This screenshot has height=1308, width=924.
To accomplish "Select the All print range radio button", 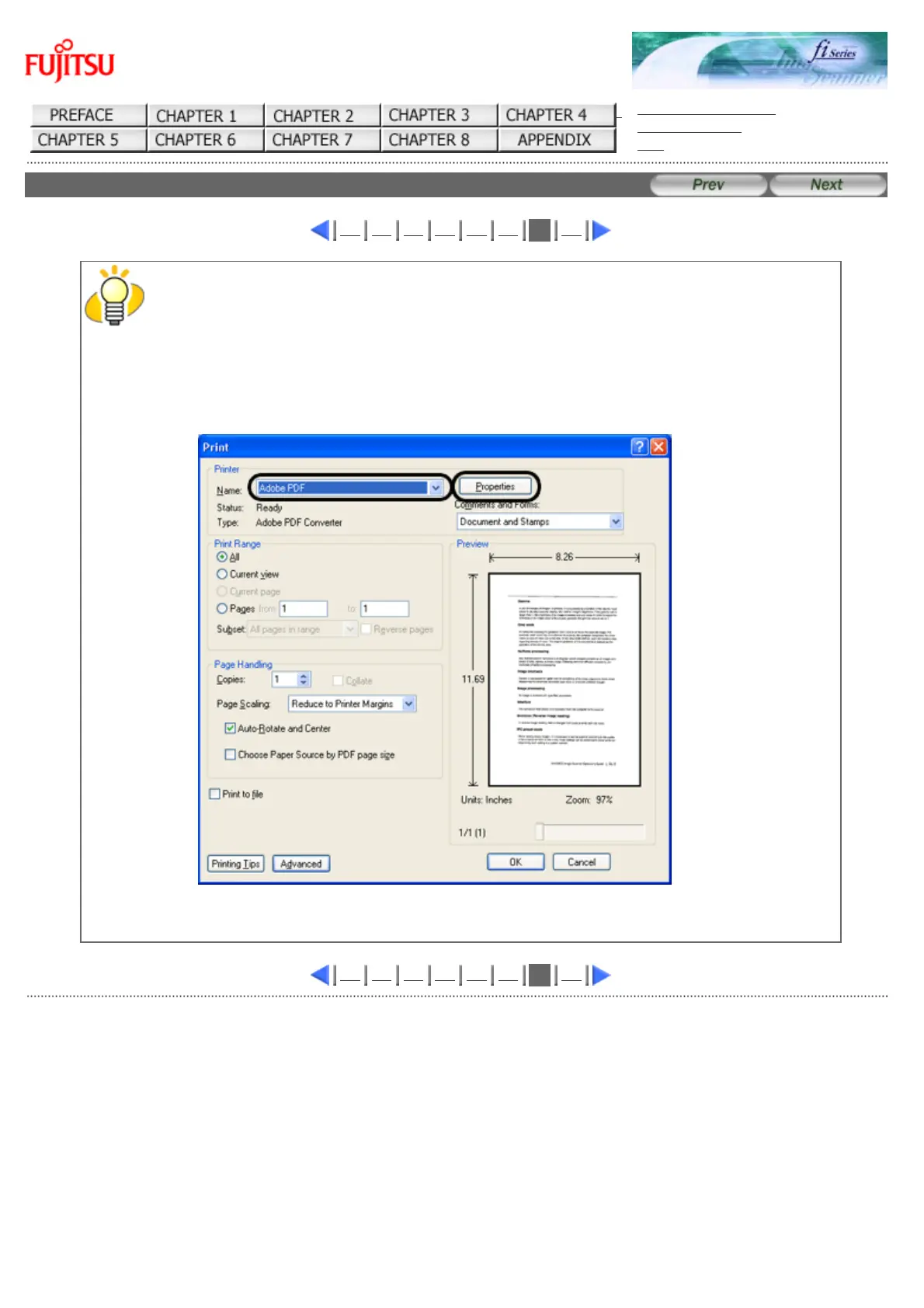I will pyautogui.click(x=222, y=557).
